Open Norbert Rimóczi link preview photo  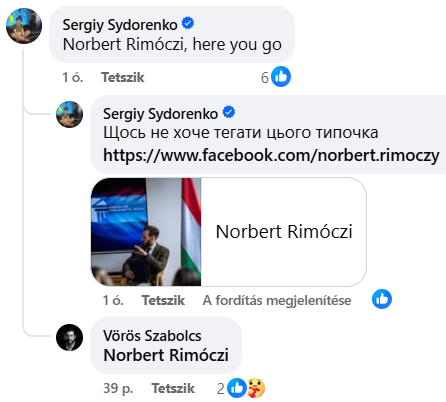click(x=146, y=232)
